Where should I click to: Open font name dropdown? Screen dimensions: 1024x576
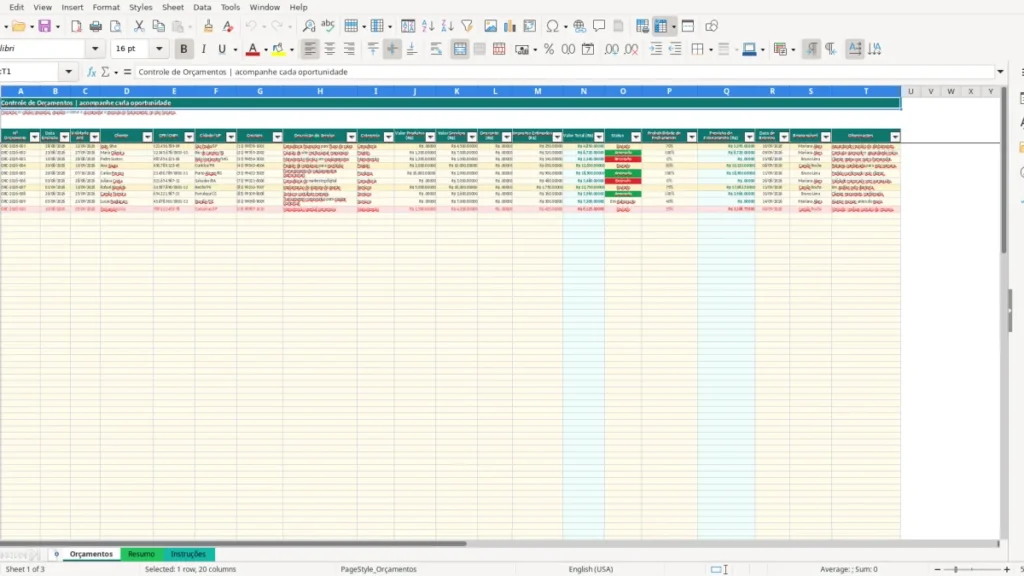point(95,49)
